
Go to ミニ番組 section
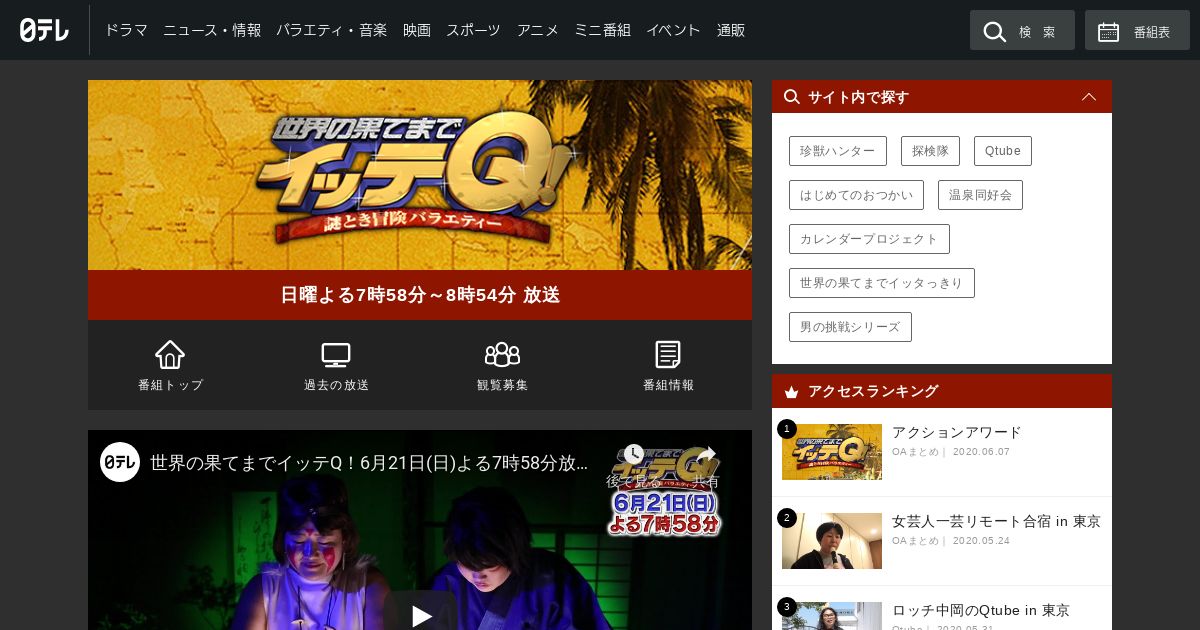(x=602, y=30)
